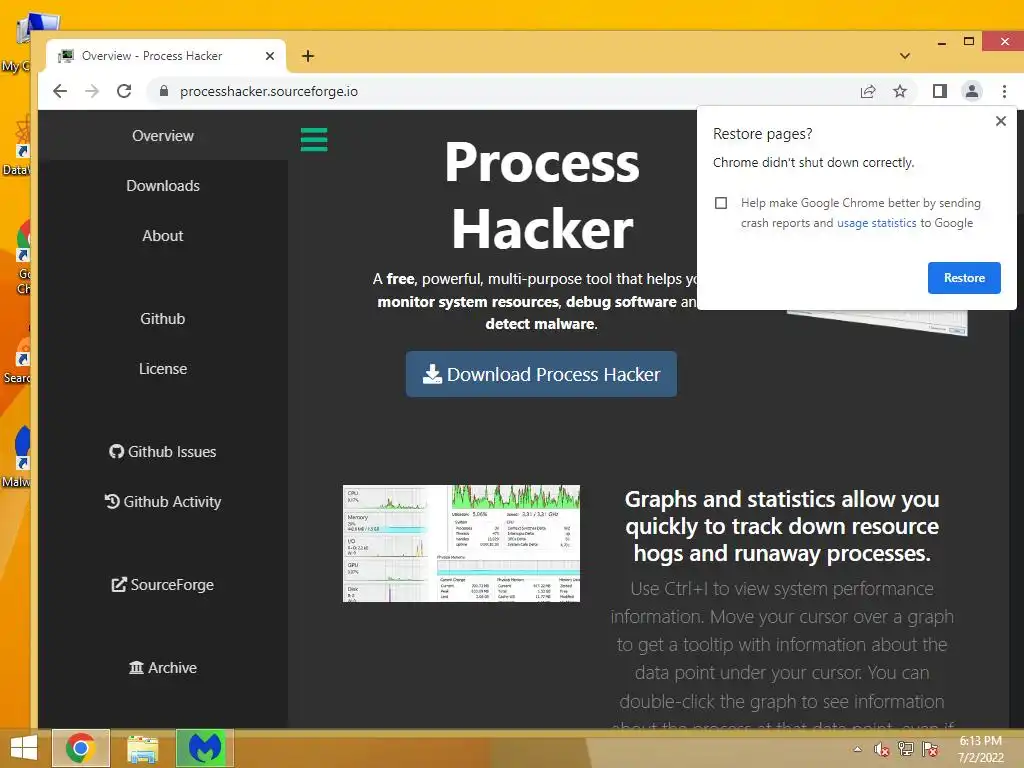This screenshot has width=1024, height=768.
Task: Reload the page with the refresh icon
Action: (124, 91)
